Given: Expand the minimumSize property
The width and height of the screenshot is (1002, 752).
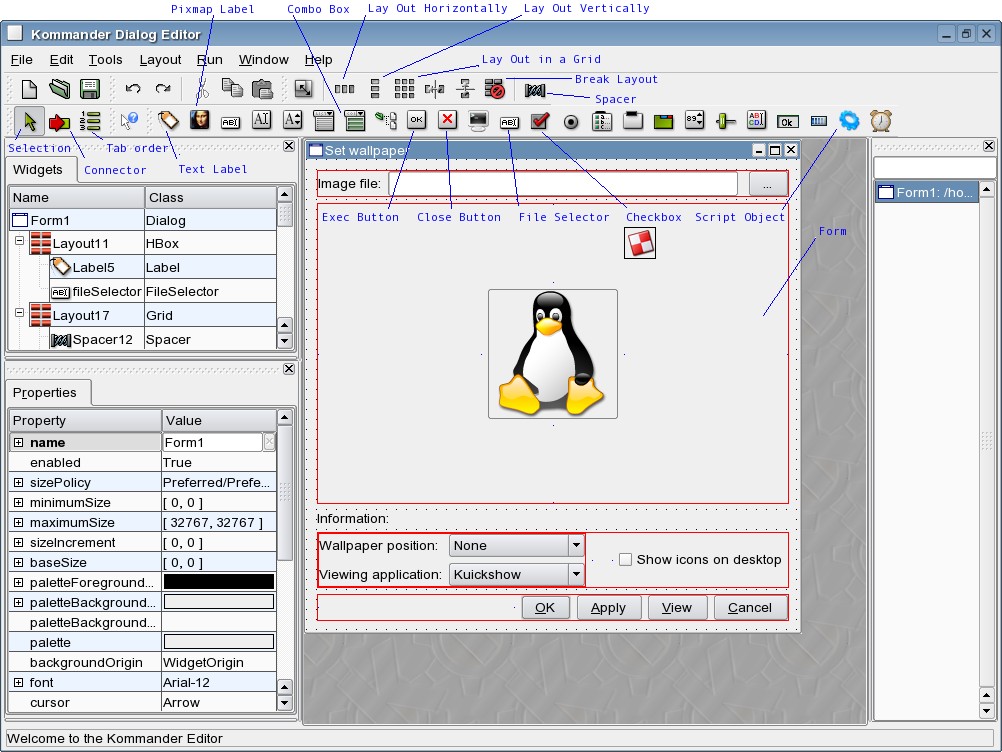Looking at the screenshot, I should 19,503.
